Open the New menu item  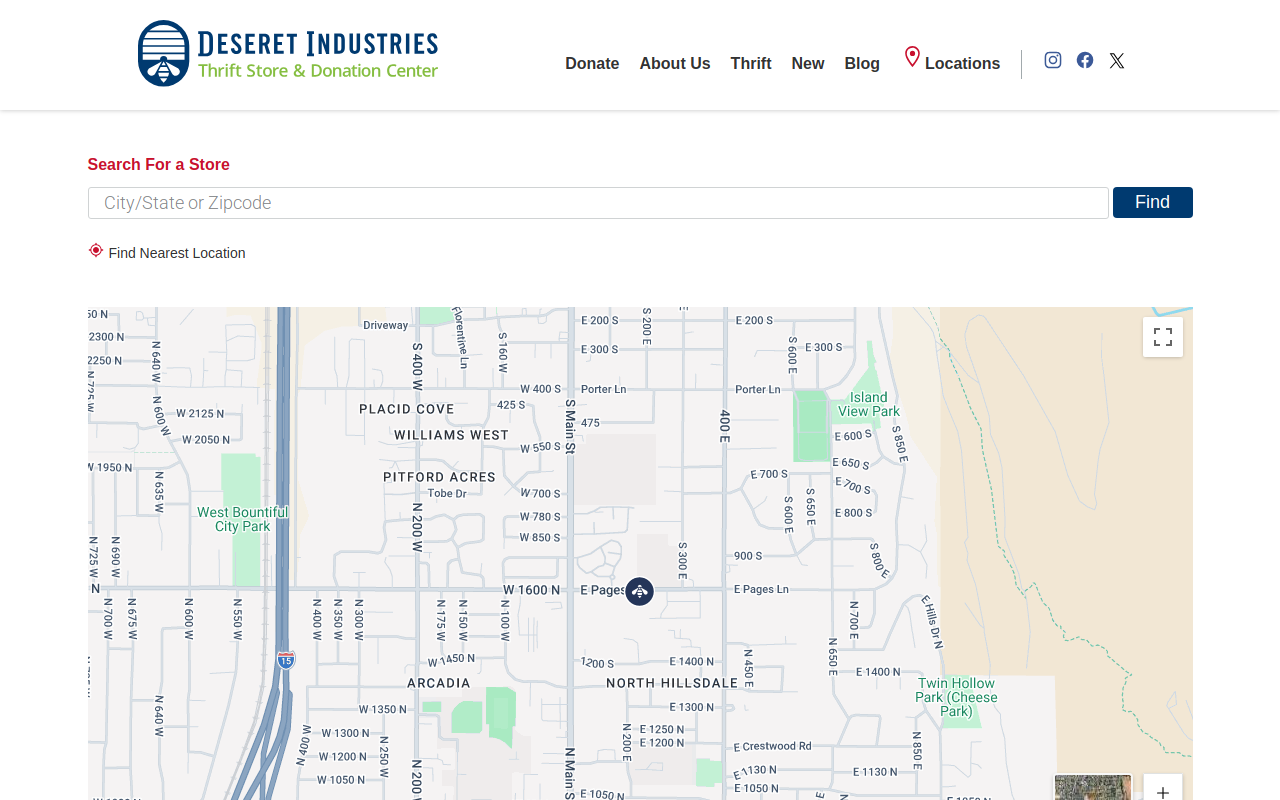tap(808, 64)
